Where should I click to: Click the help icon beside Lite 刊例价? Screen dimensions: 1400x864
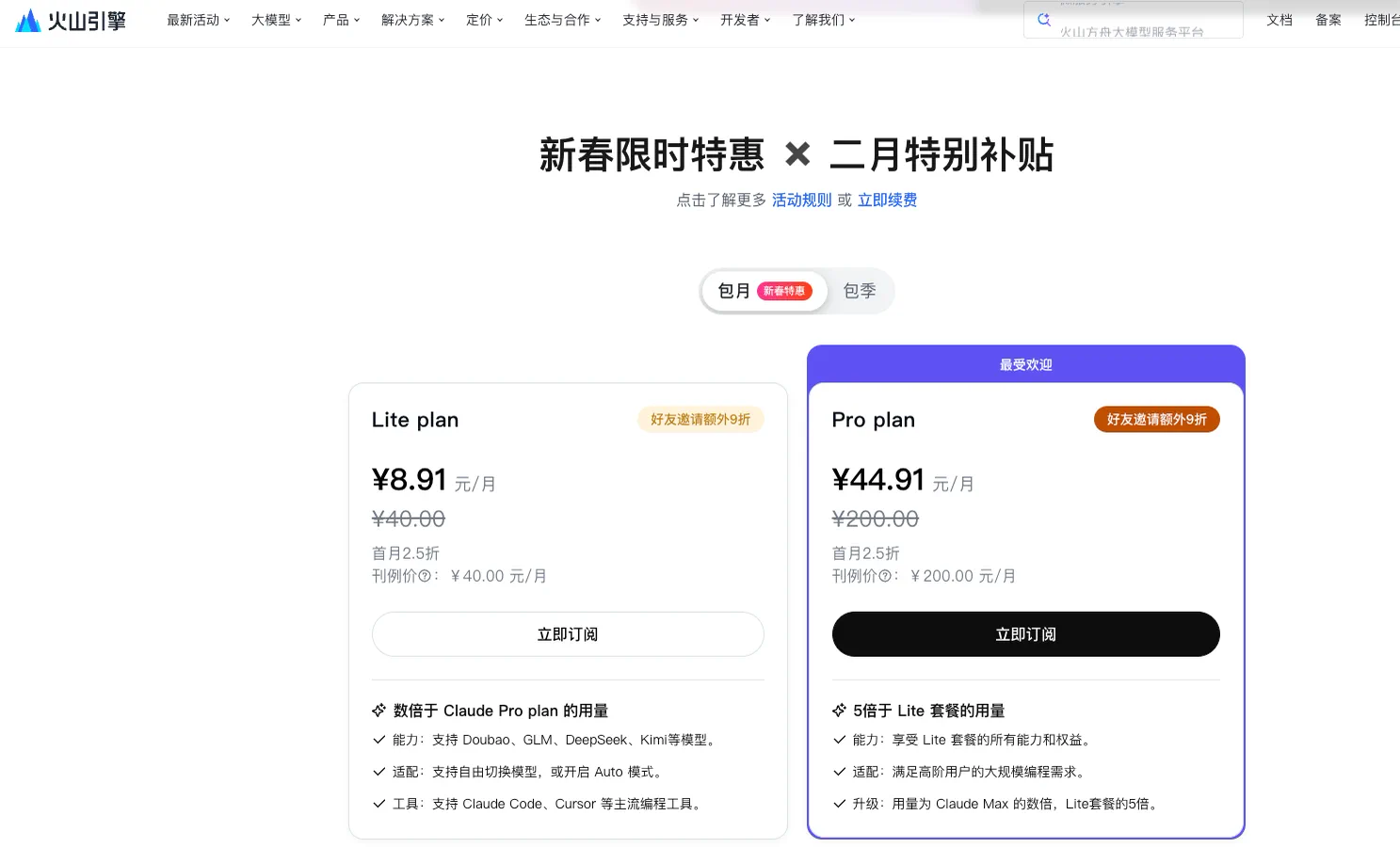coord(424,576)
